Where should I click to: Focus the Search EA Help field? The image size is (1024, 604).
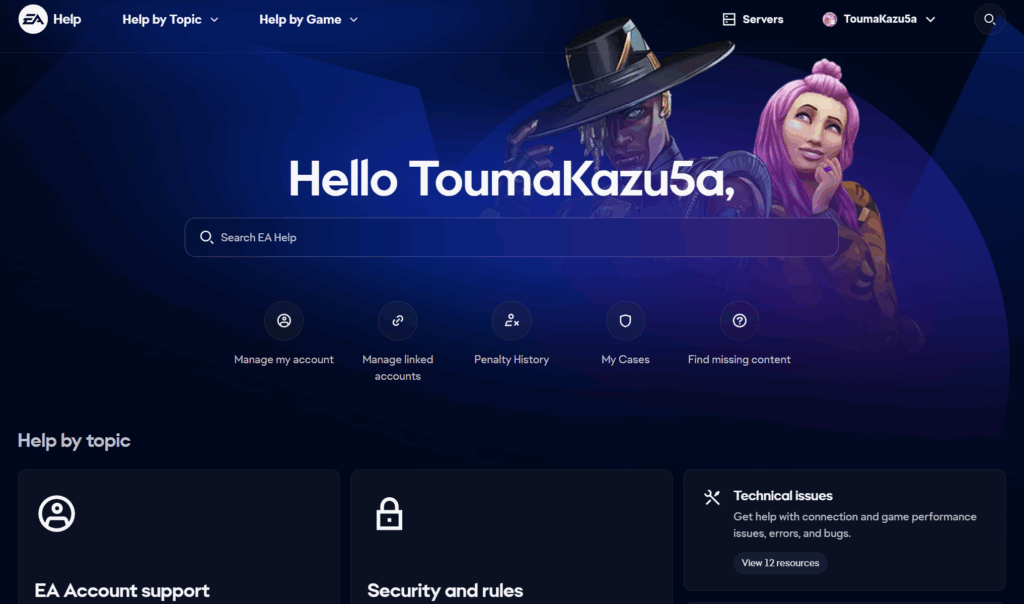pyautogui.click(x=511, y=237)
